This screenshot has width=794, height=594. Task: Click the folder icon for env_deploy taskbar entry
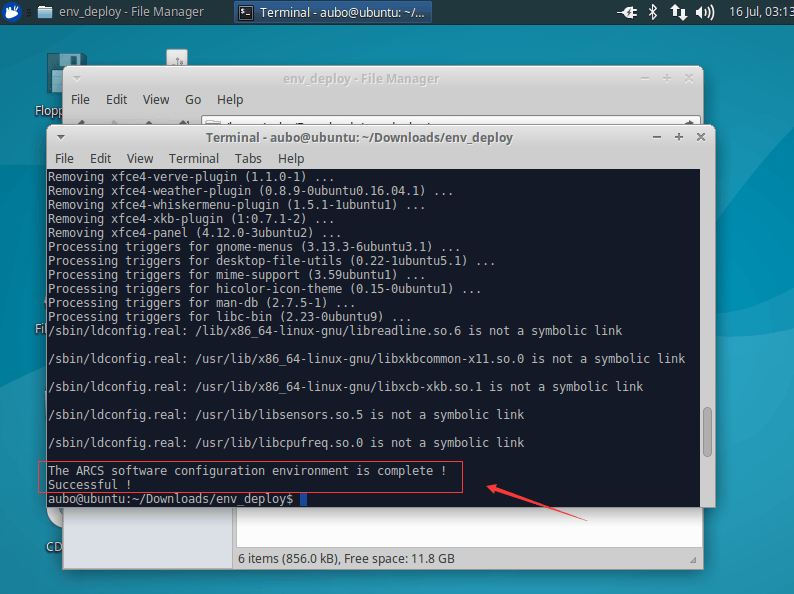[x=45, y=12]
